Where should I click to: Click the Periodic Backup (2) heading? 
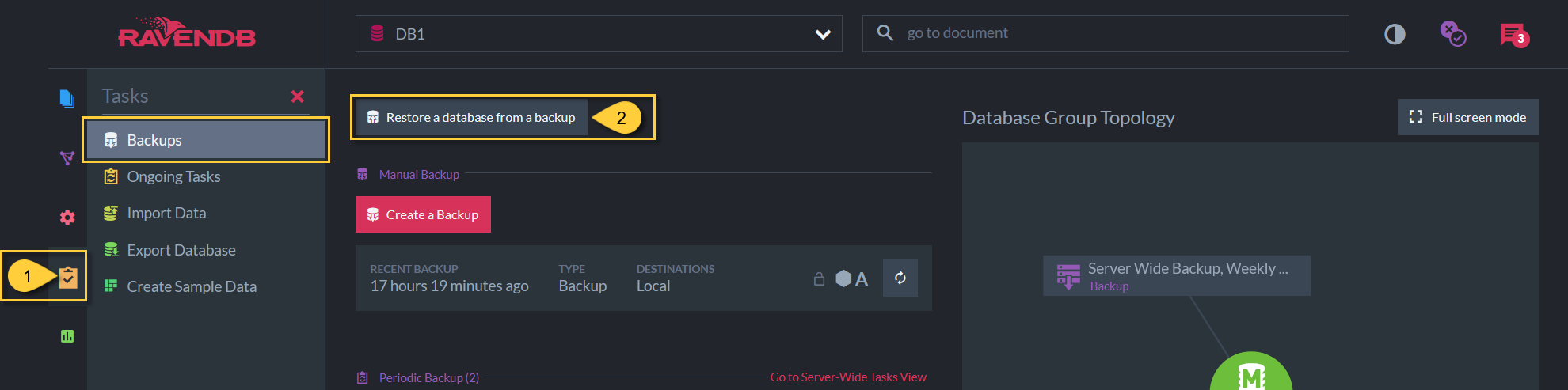pos(428,377)
